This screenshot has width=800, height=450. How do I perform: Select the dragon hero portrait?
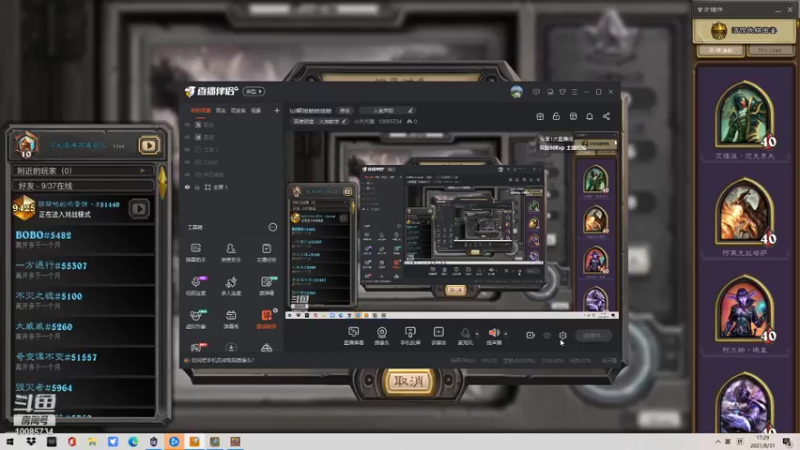click(x=744, y=212)
